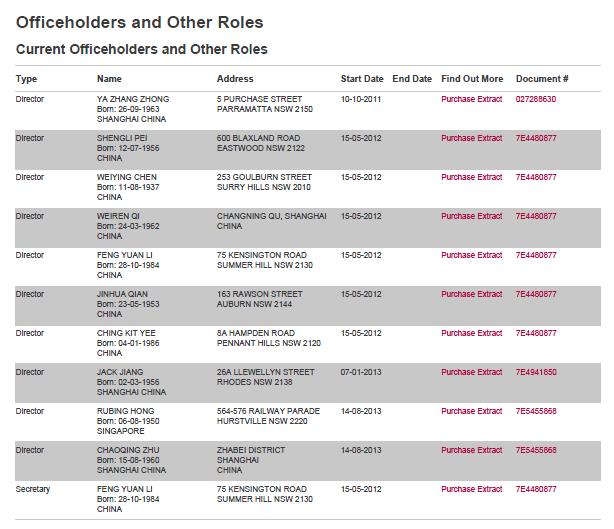
Task: Open Purchase Extract for director Feng Yuan Li
Action: point(471,256)
